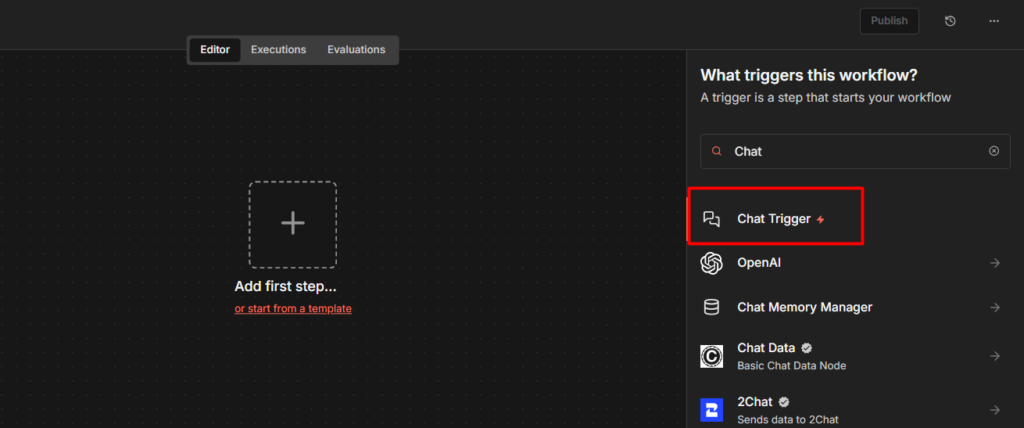Select the Chat Data node label
The width and height of the screenshot is (1024, 428).
click(766, 348)
